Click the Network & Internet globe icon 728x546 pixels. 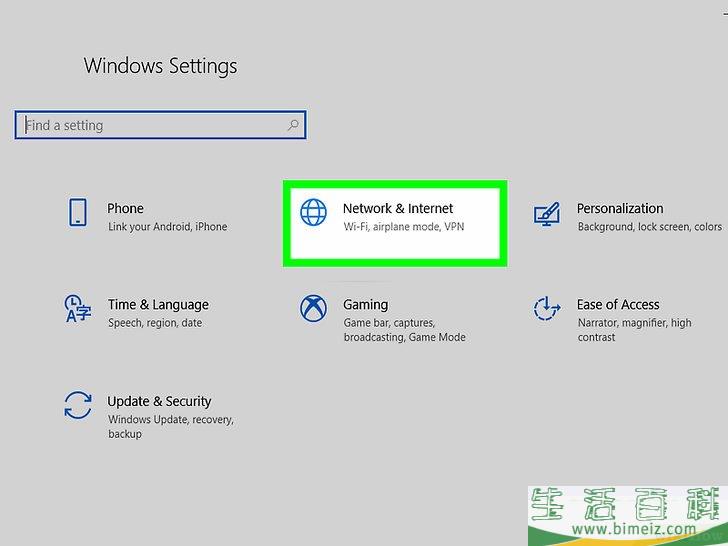[313, 212]
